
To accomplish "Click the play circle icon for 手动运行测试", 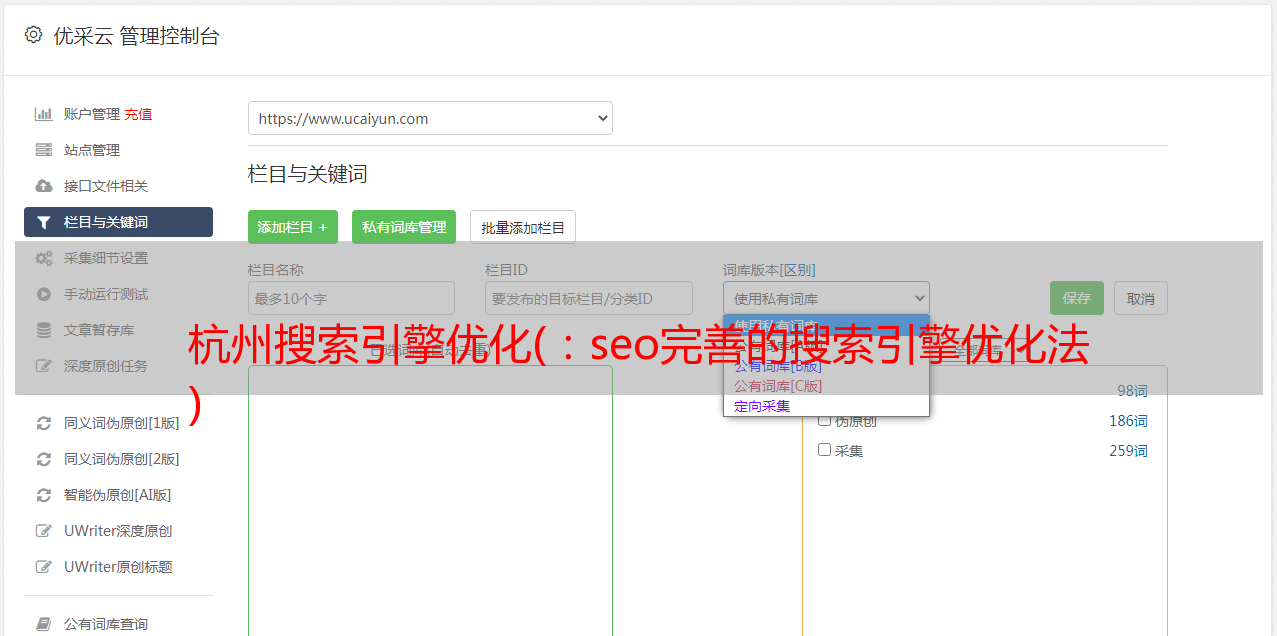I will tap(43, 294).
